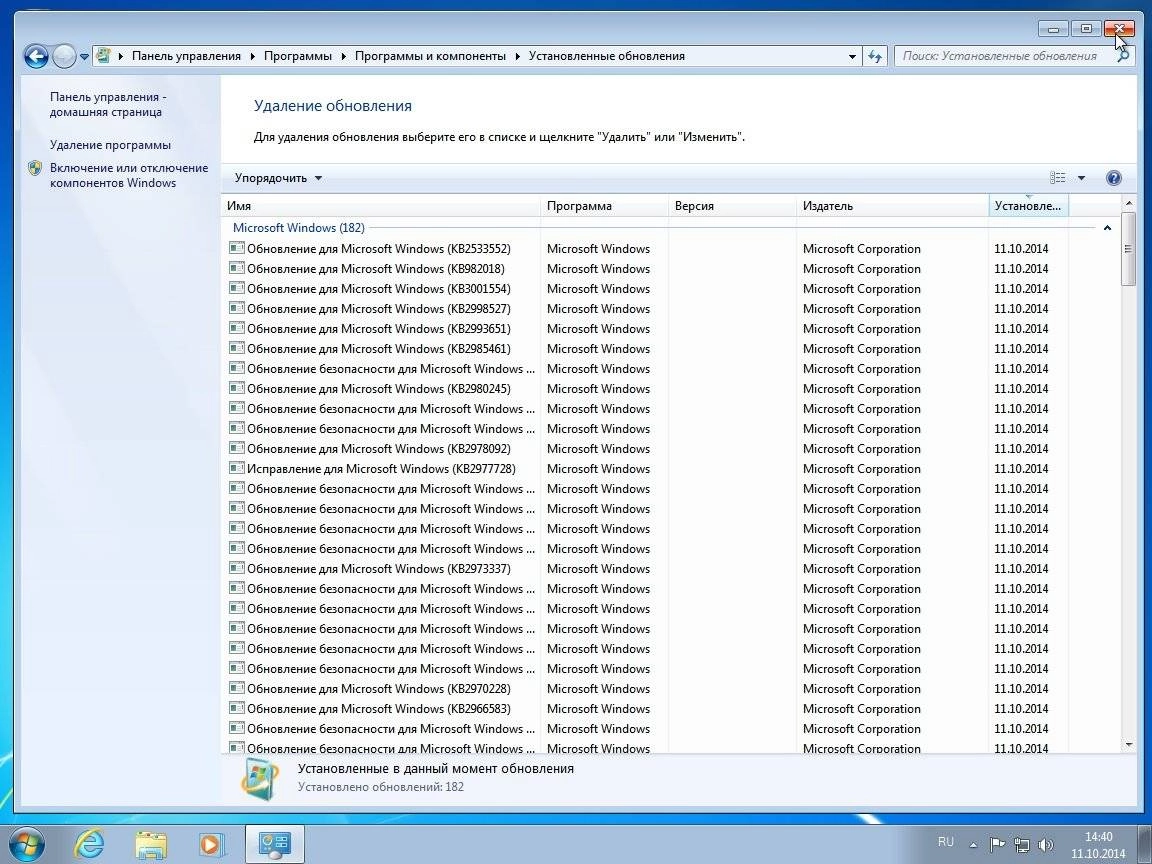Image resolution: width=1152 pixels, height=864 pixels.
Task: Click icon of update KB2966583
Action: 237,708
